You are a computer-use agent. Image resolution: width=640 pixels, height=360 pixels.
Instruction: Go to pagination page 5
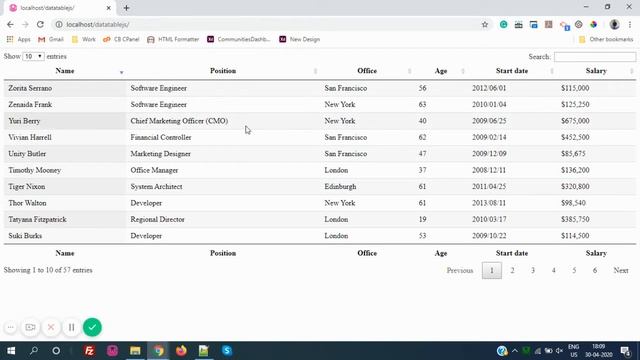(574, 270)
